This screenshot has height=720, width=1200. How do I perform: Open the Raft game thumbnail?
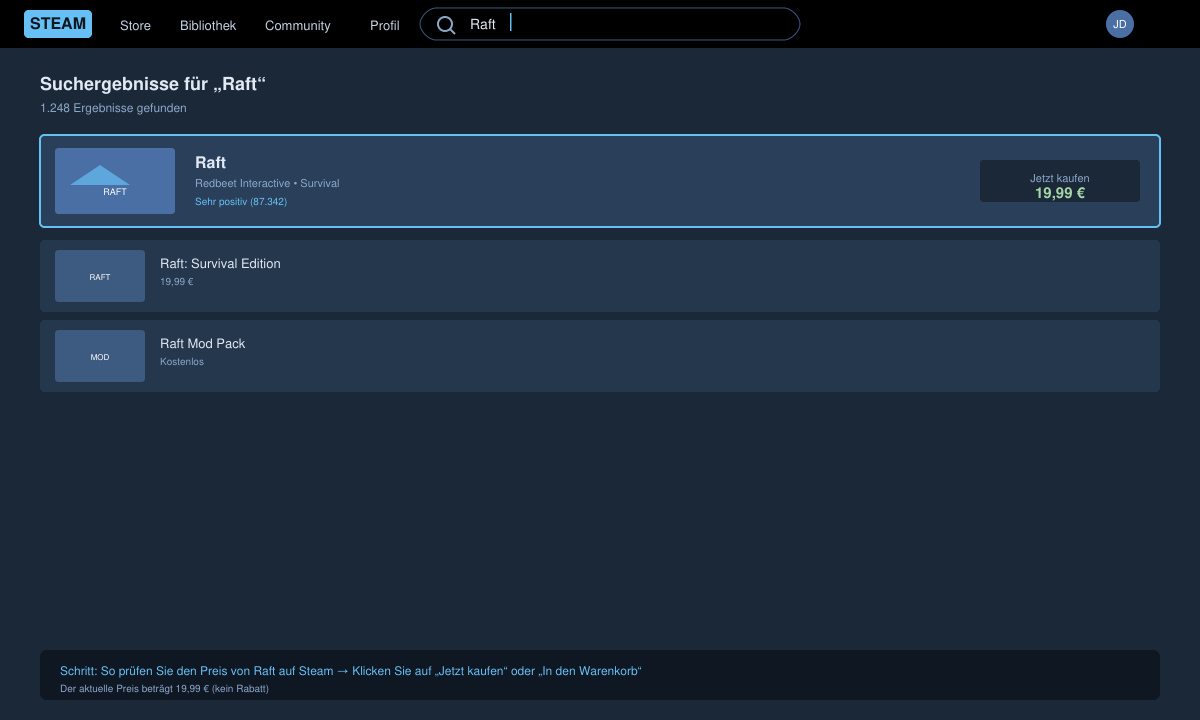point(115,181)
